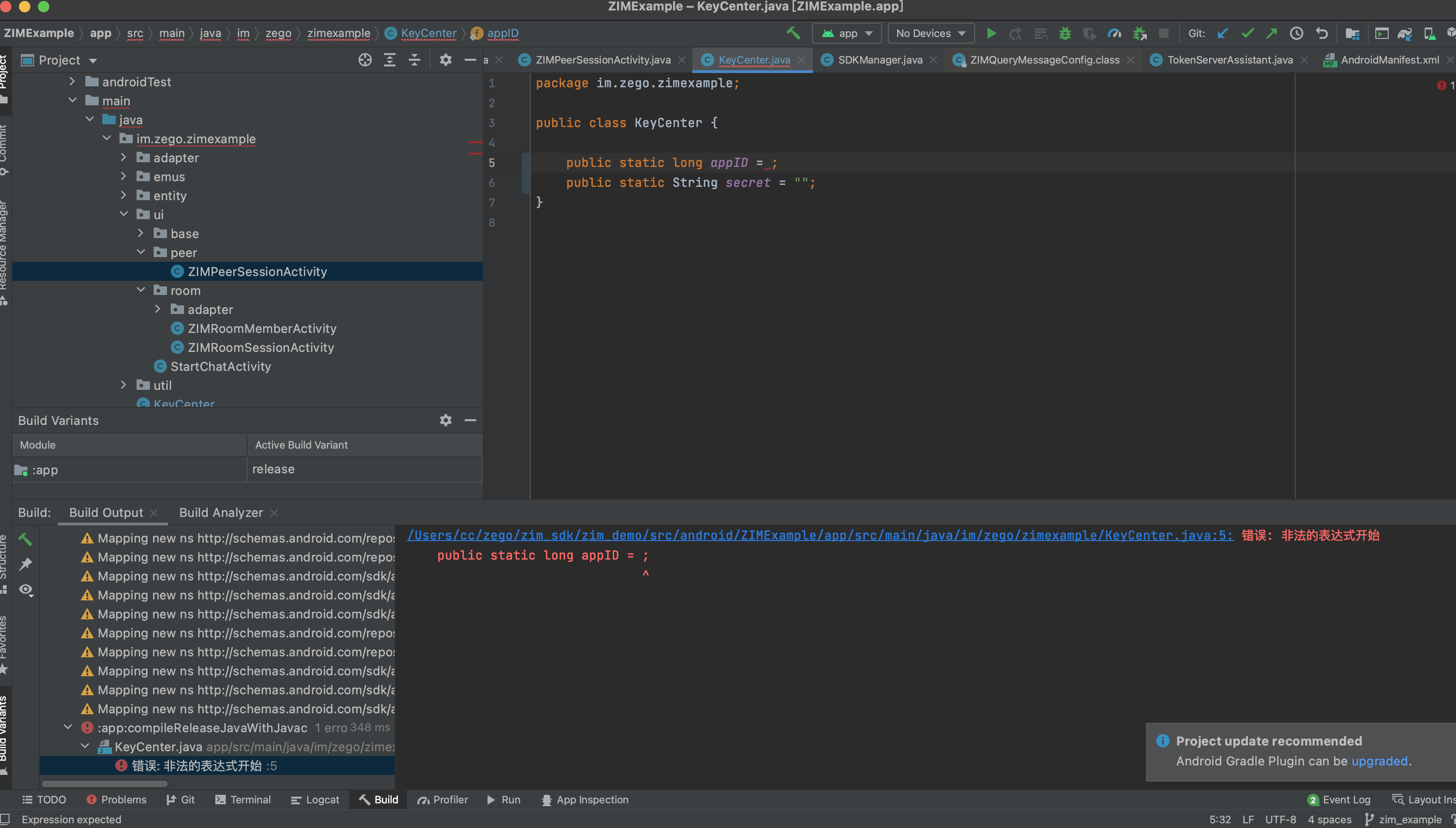The height and width of the screenshot is (828, 1456).
Task: Click Git Rollback undo icon
Action: coord(1321,34)
